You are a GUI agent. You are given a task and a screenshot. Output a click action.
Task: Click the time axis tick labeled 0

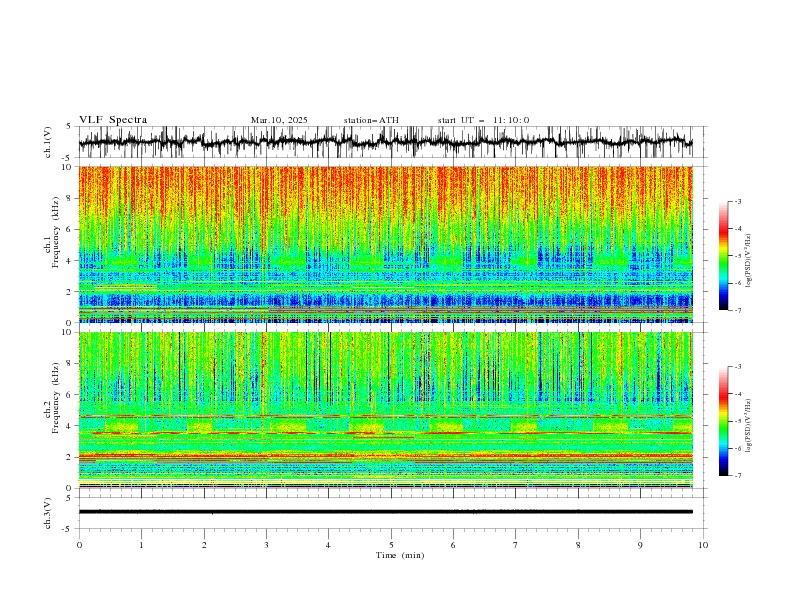79,545
